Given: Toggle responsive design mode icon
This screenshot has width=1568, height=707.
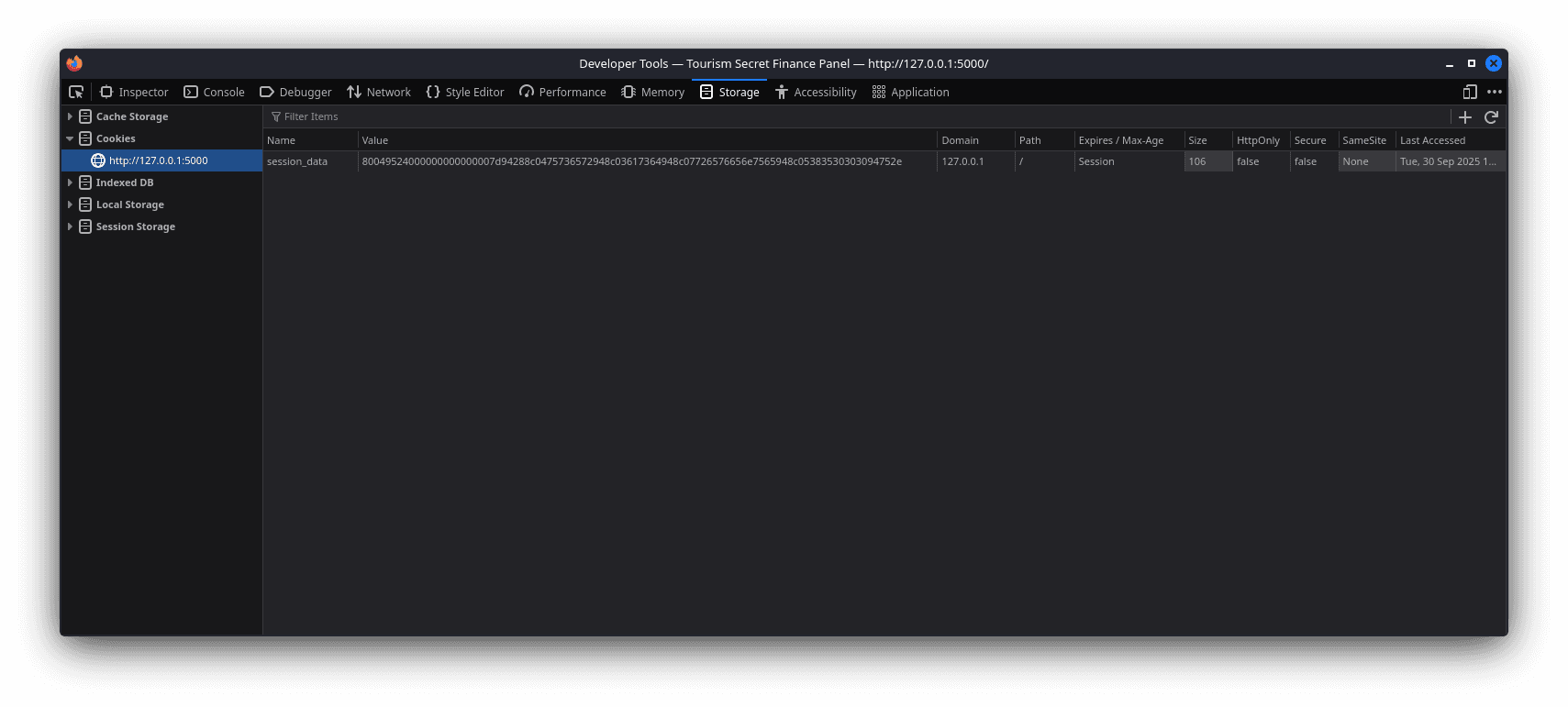Looking at the screenshot, I should (1470, 92).
